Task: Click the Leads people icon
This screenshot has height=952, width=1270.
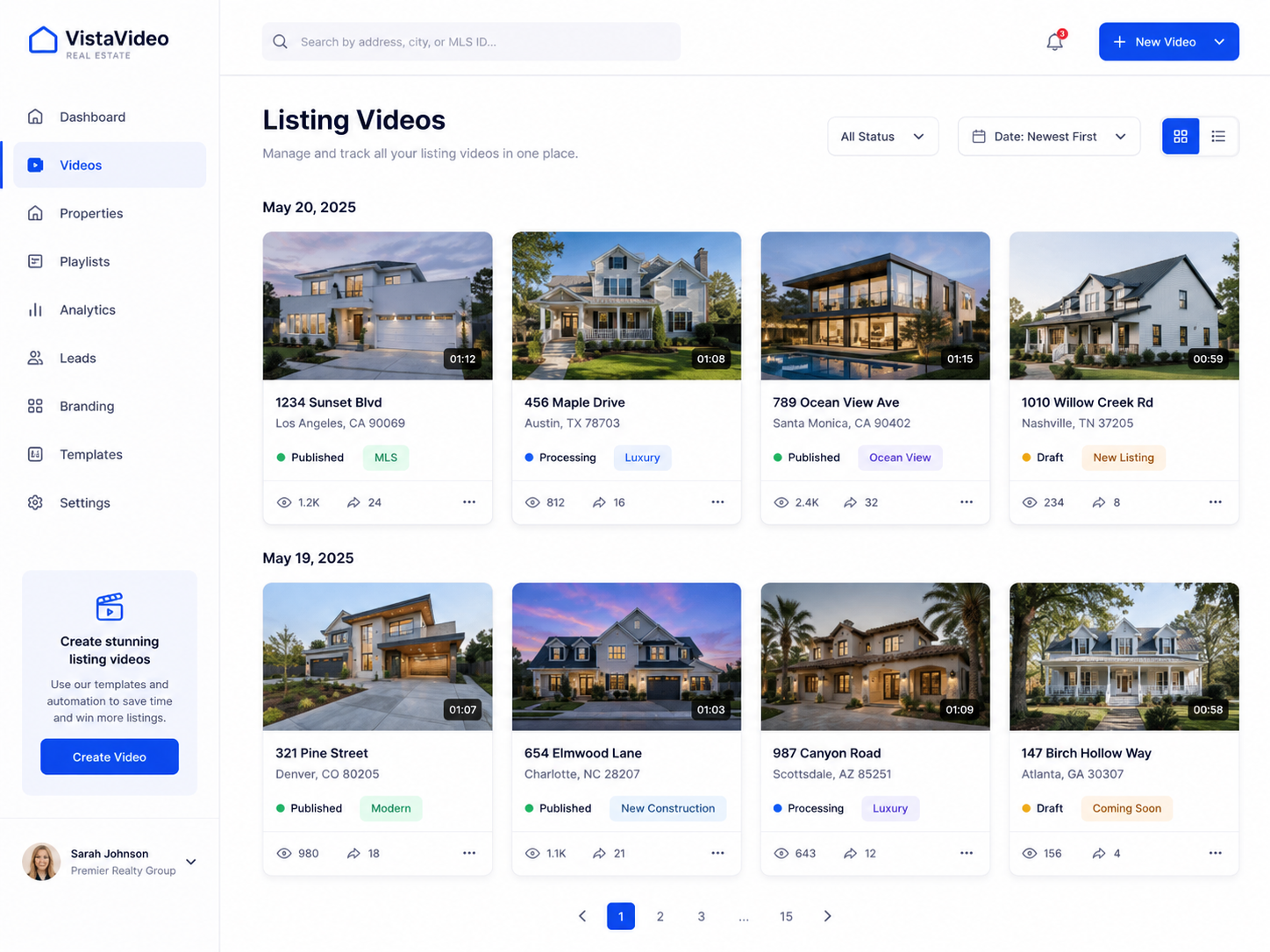Action: point(35,358)
